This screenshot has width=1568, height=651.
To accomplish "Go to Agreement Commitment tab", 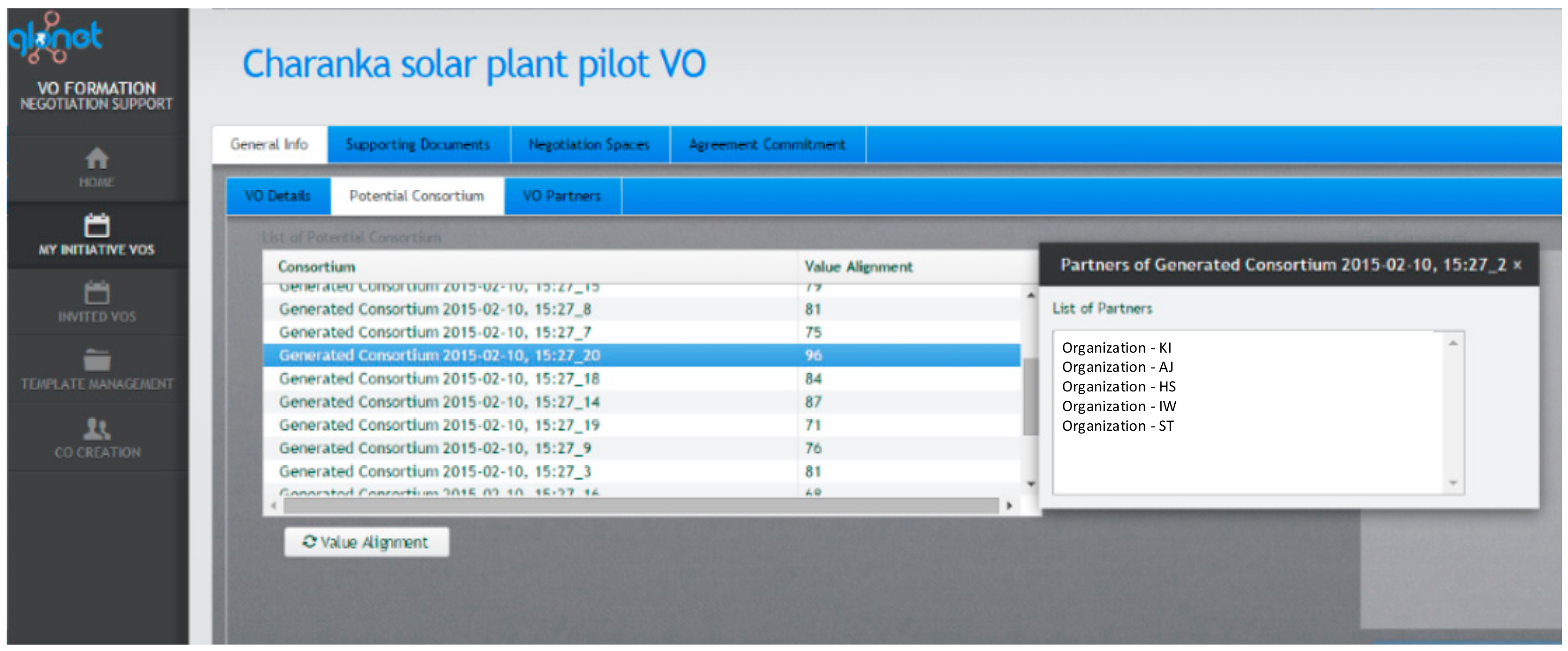I will coord(767,145).
